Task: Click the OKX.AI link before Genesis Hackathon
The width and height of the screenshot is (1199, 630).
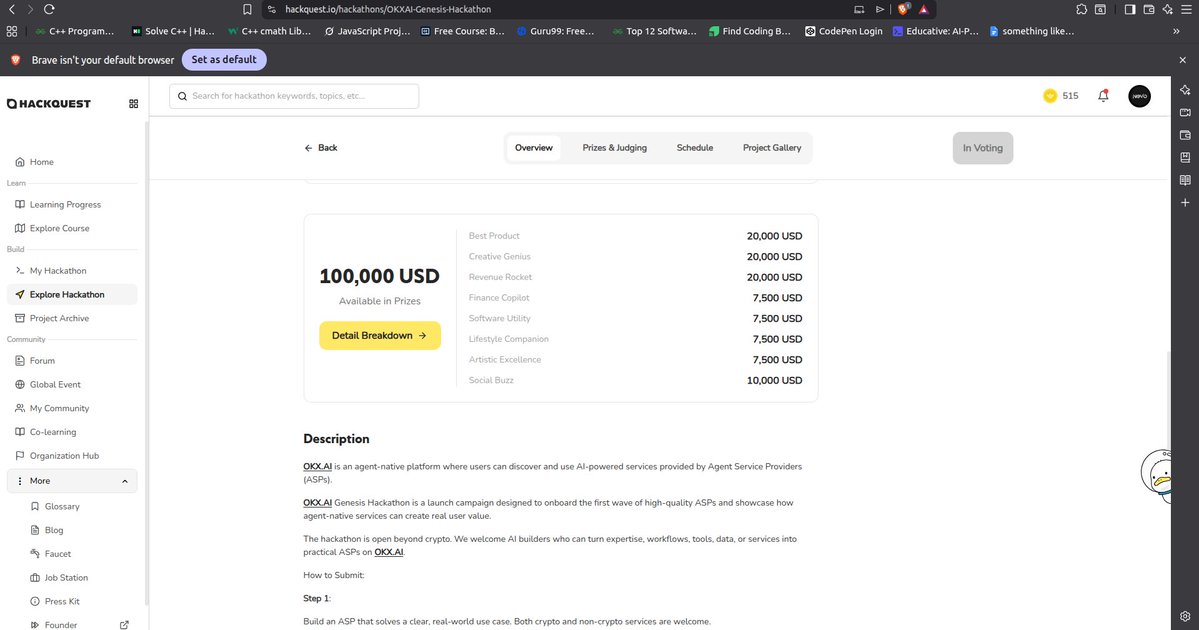Action: (x=317, y=502)
